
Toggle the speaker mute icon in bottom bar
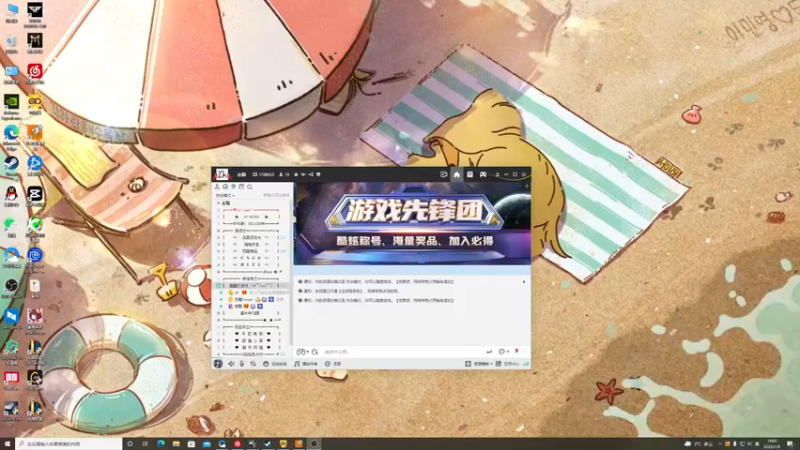click(231, 364)
